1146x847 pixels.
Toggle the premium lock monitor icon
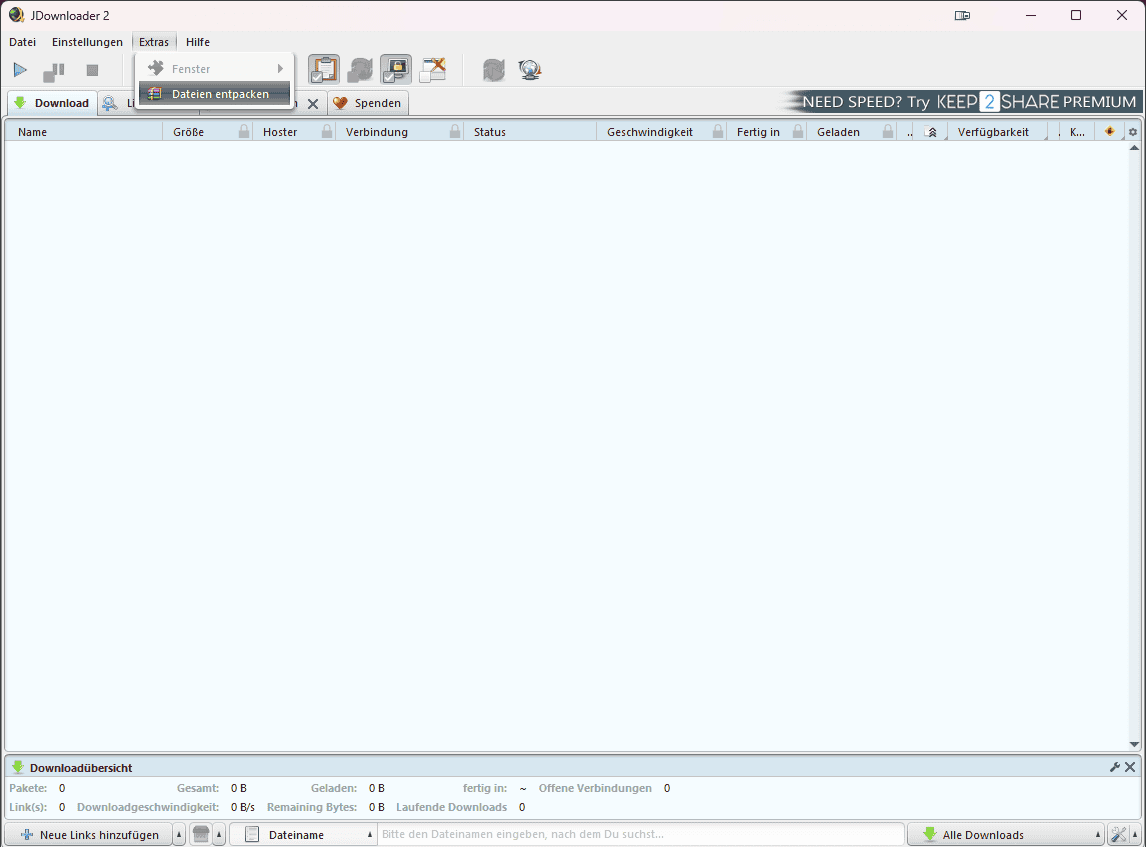coord(395,69)
